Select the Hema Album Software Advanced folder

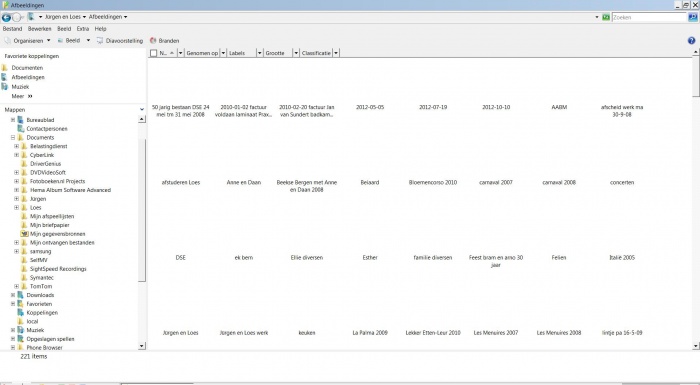coord(70,190)
